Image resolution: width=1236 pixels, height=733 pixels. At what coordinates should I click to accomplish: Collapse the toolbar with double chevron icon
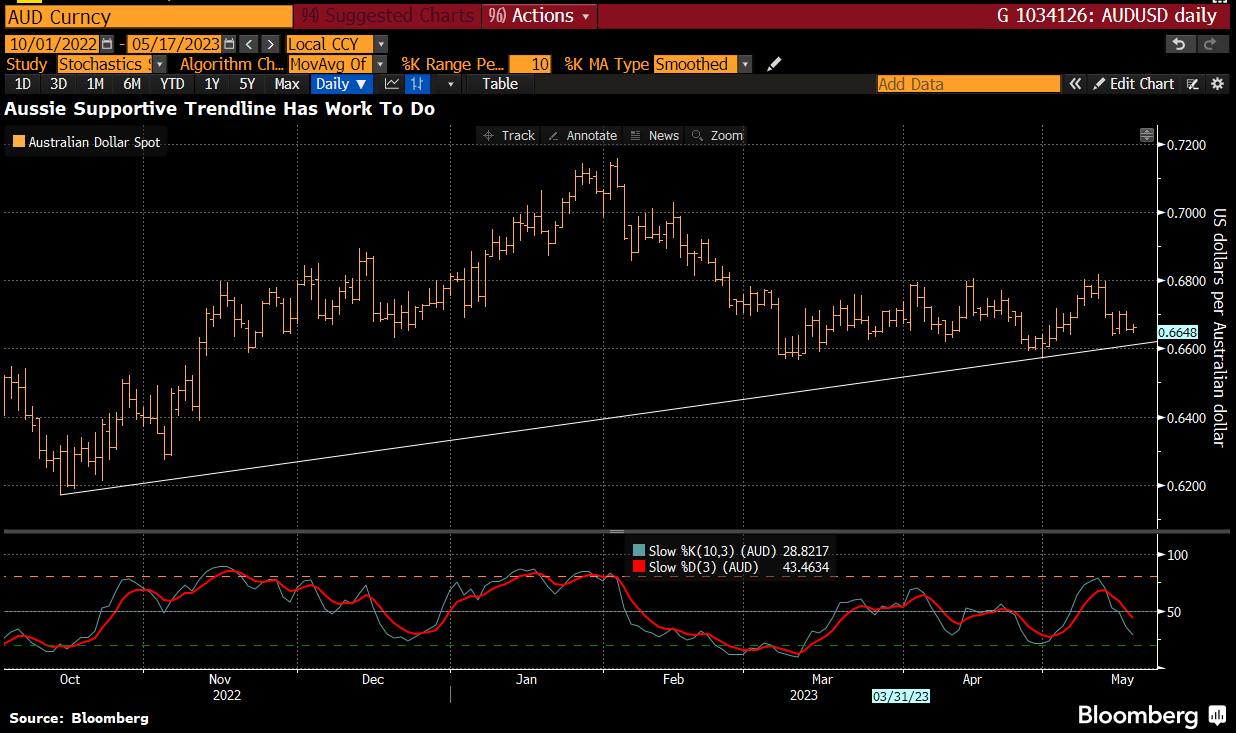click(x=1075, y=84)
